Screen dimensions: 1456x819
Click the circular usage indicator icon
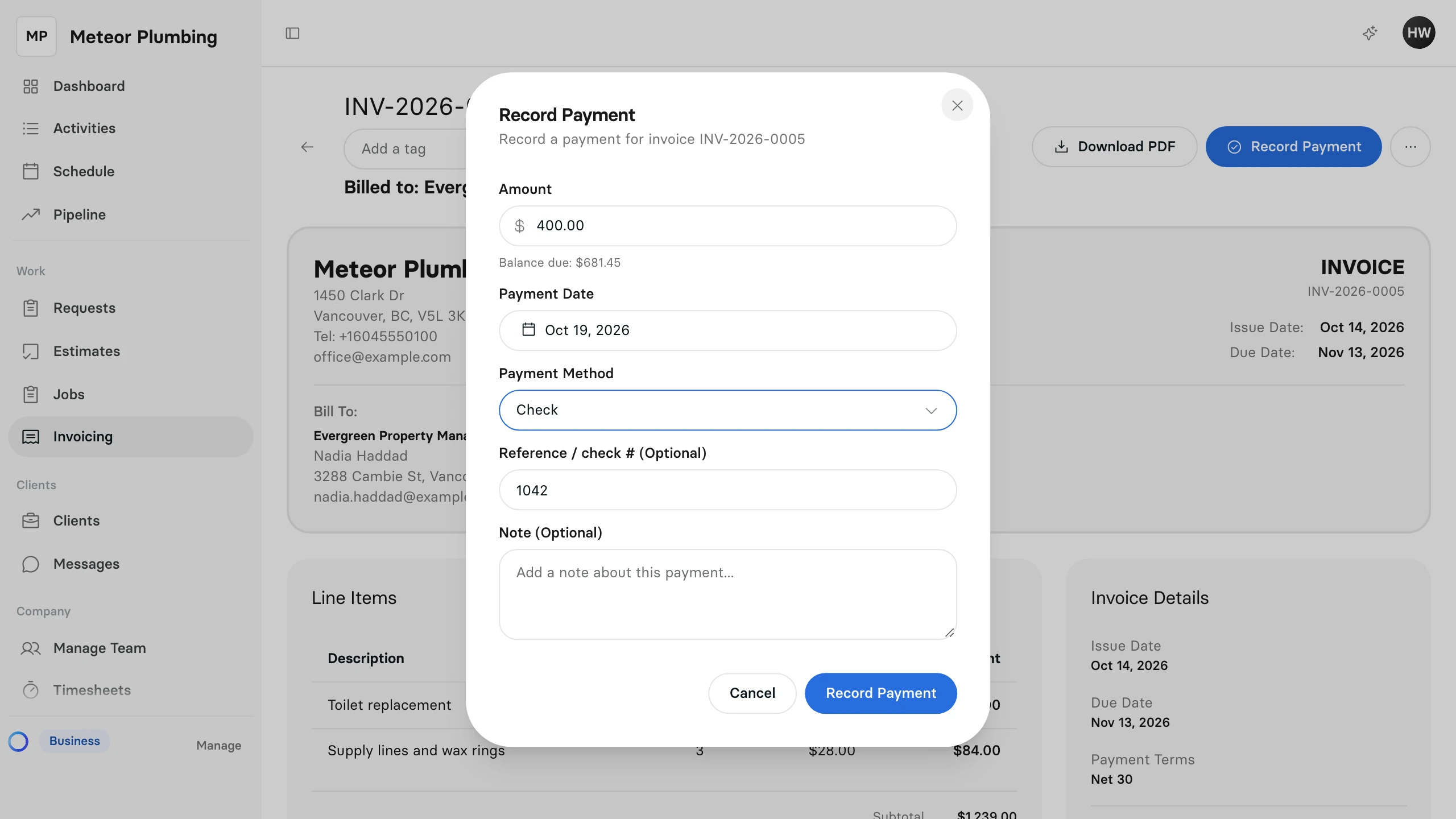tap(18, 741)
